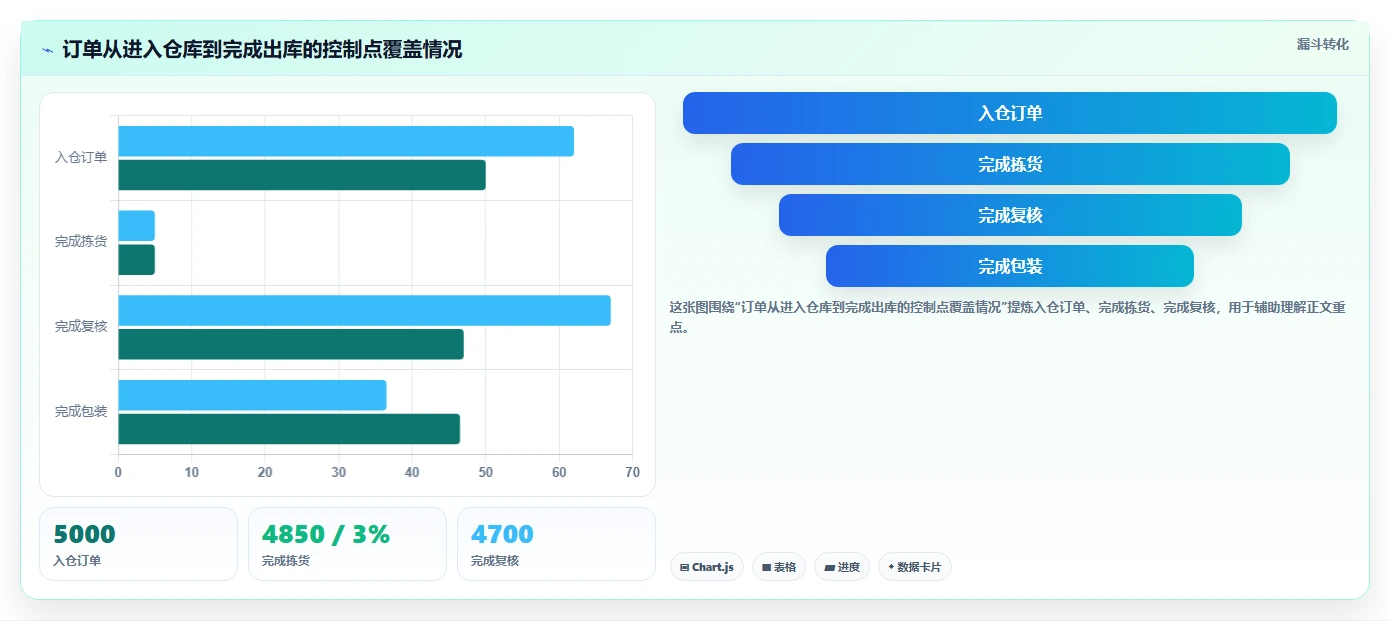
Task: Click the light blue bar for 完成拣货
Action: coord(136,225)
